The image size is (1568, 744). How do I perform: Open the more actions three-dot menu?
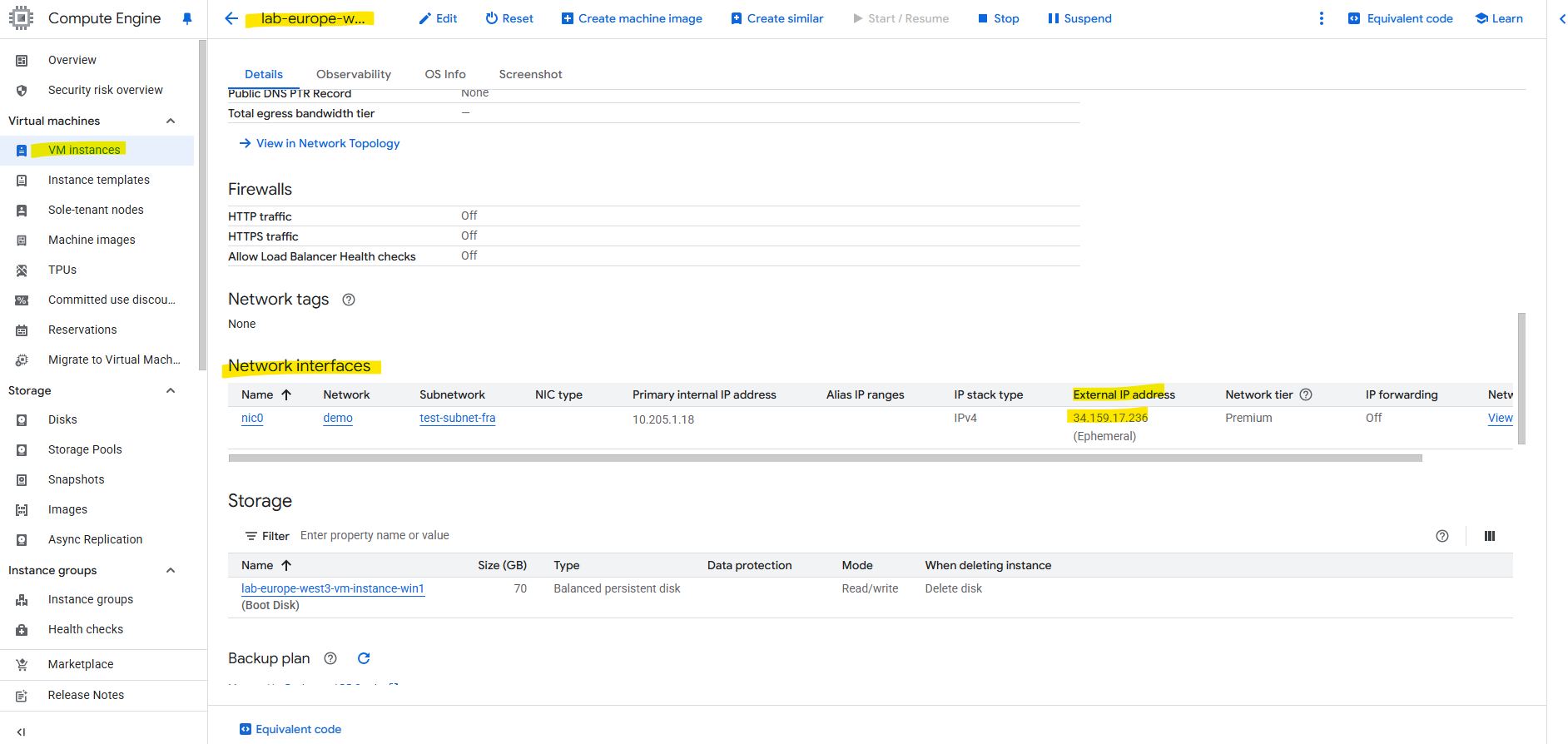1321,18
